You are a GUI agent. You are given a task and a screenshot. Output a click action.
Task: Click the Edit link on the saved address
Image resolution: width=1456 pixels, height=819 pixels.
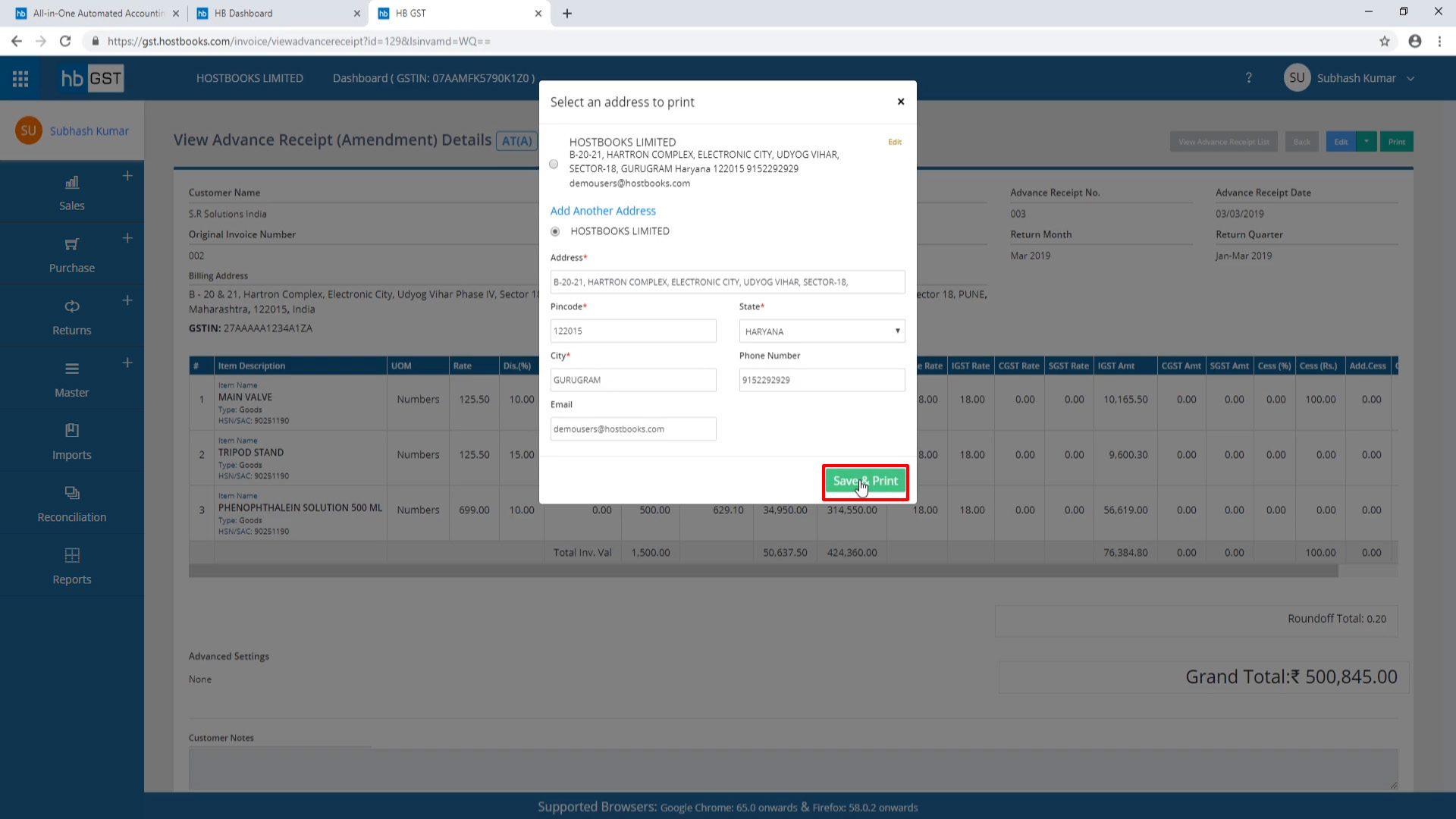895,142
